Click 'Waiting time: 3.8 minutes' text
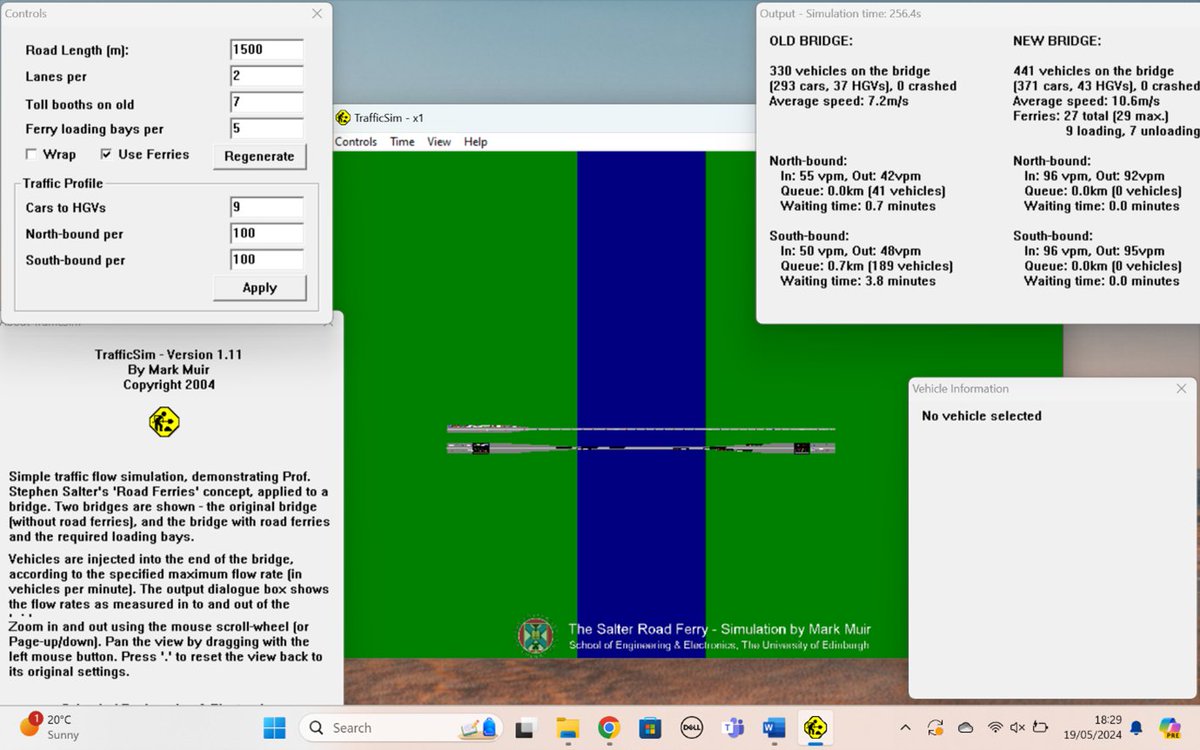 858,281
